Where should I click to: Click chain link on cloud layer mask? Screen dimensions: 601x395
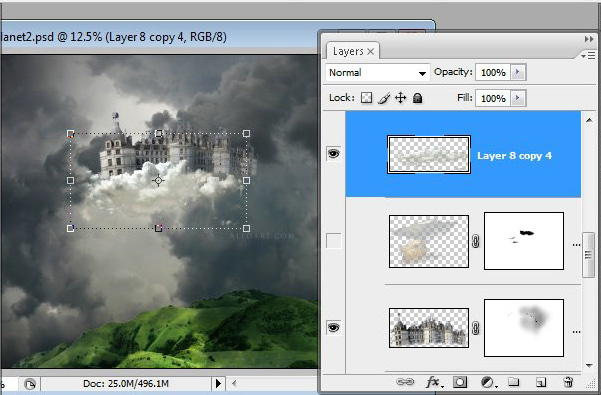(476, 241)
